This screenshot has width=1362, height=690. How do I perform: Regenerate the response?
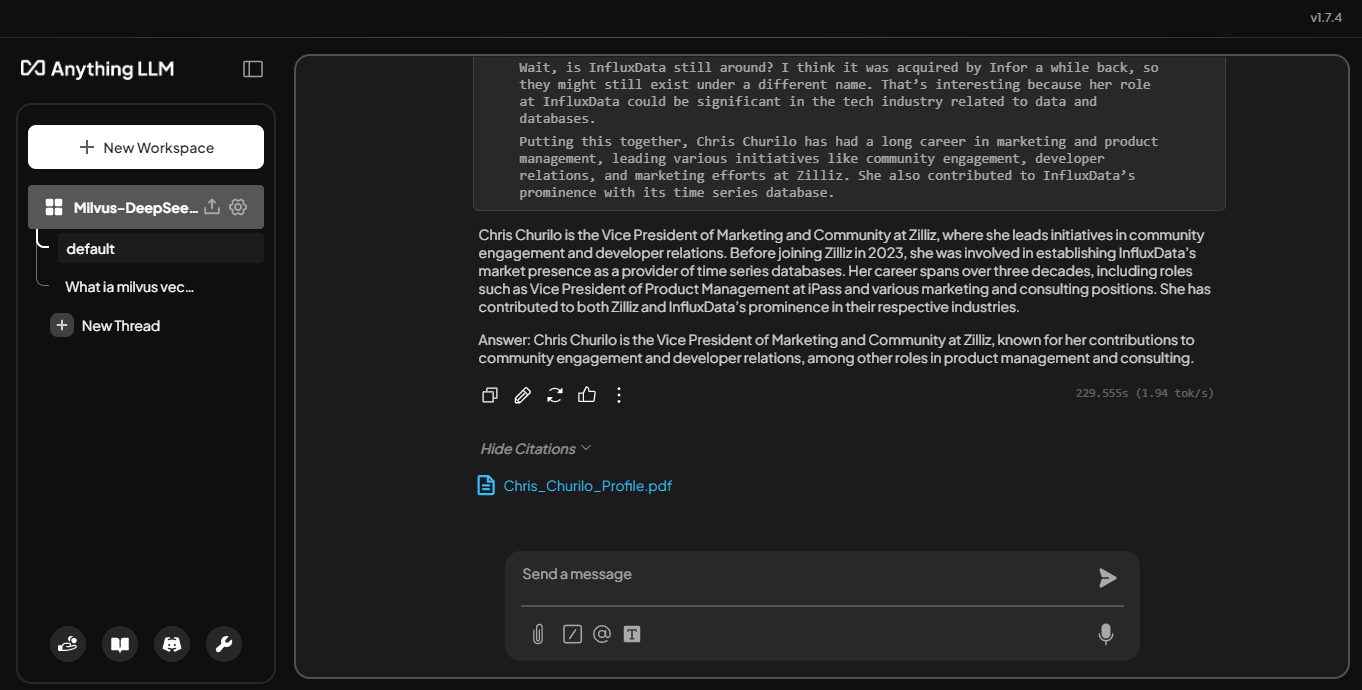555,395
